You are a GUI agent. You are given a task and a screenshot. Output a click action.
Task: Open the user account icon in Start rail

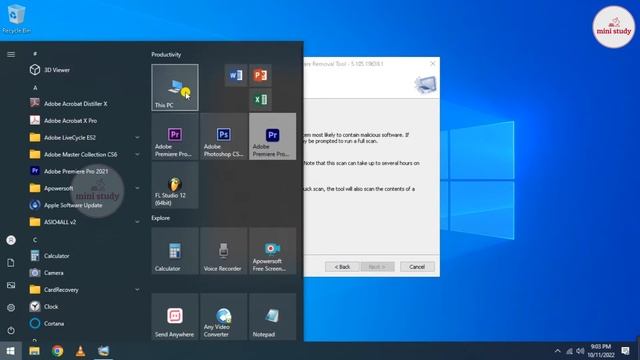click(11, 240)
